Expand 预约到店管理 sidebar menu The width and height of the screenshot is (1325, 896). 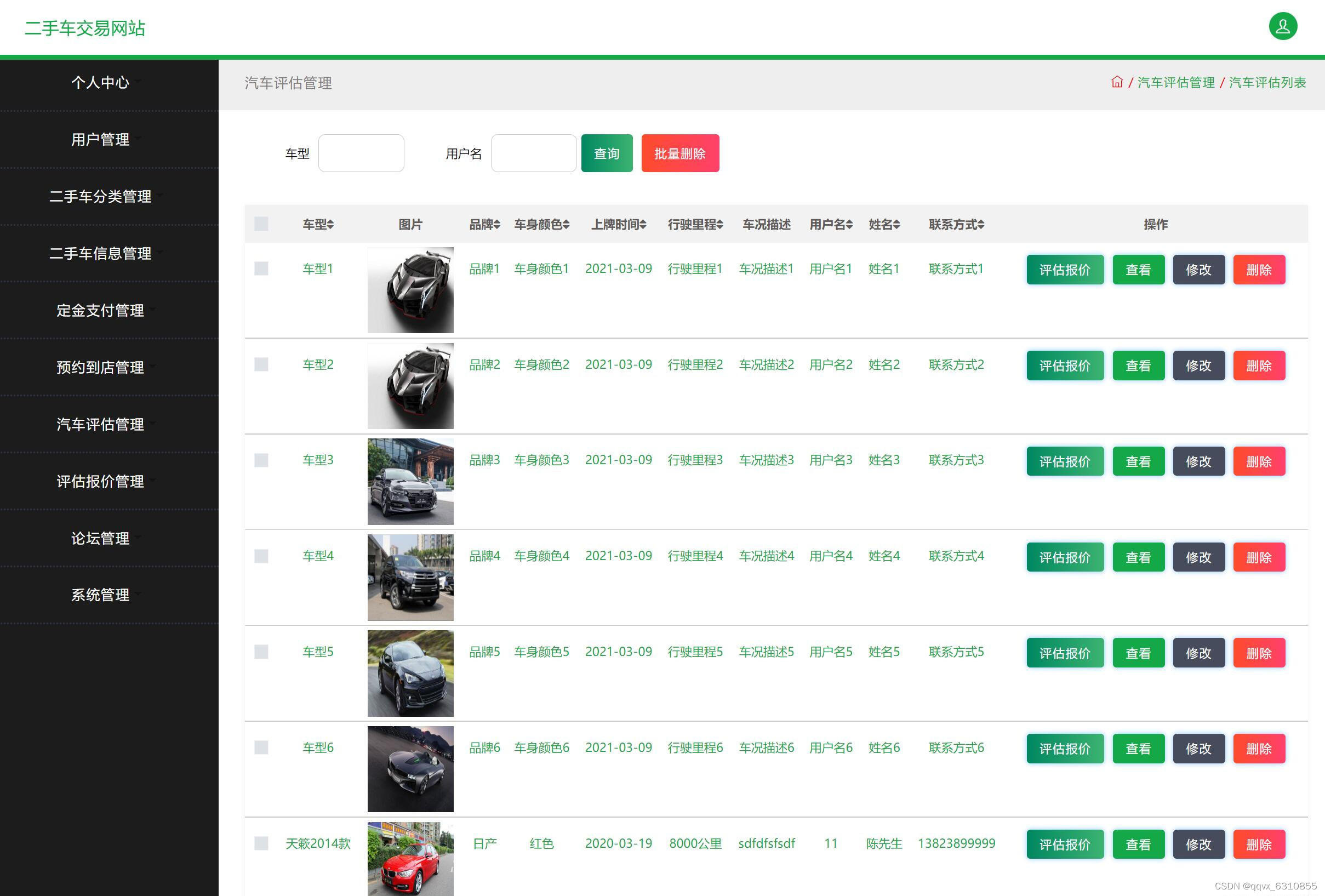click(108, 368)
